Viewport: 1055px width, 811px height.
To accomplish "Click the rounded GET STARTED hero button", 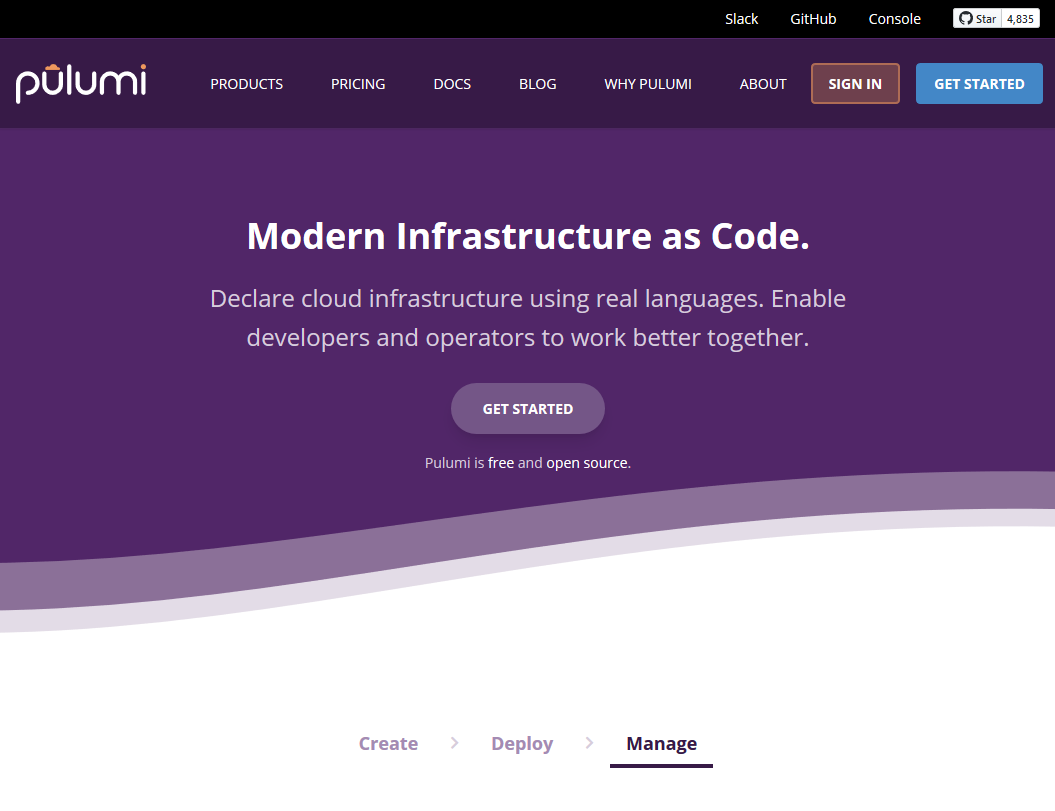I will (528, 409).
